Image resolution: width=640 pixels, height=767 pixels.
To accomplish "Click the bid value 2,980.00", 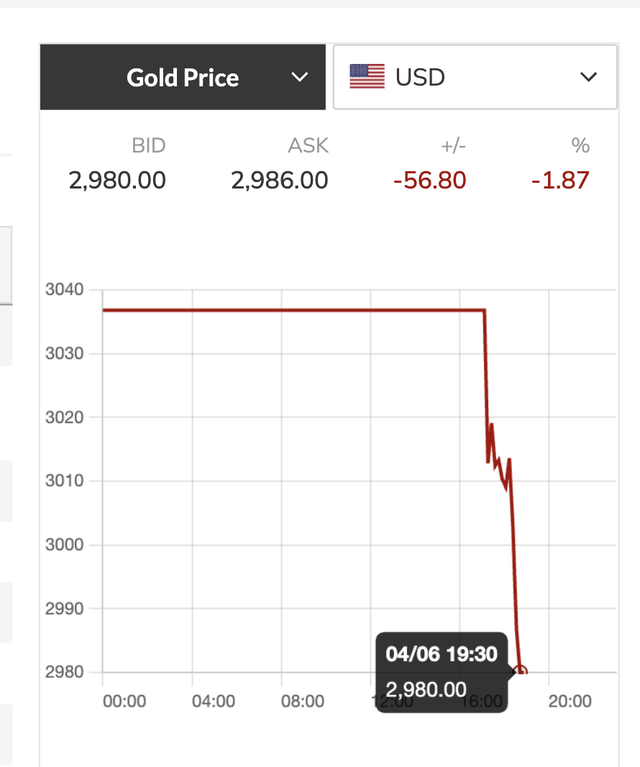I will coord(117,181).
